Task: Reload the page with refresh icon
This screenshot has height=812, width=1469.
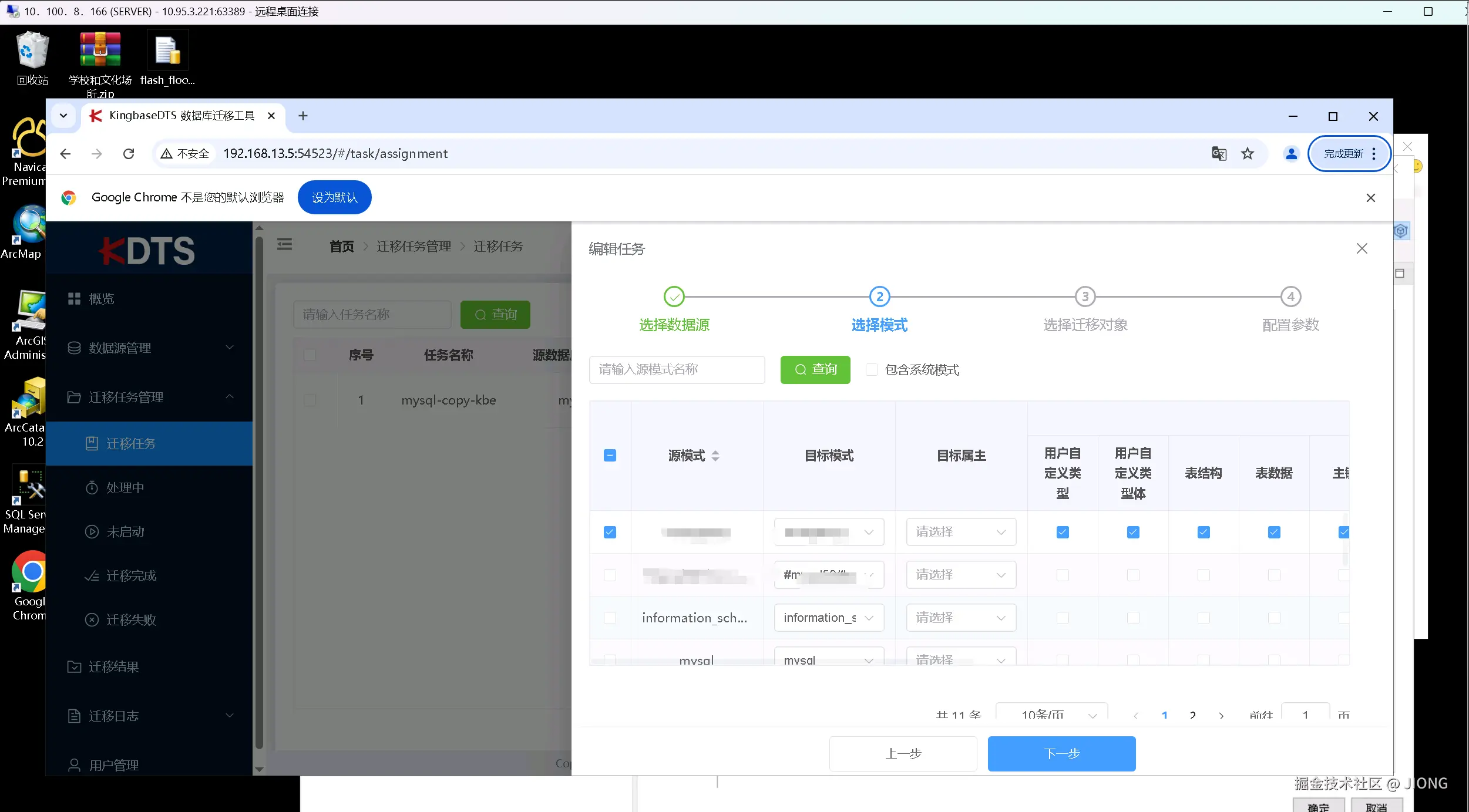Action: click(x=129, y=154)
